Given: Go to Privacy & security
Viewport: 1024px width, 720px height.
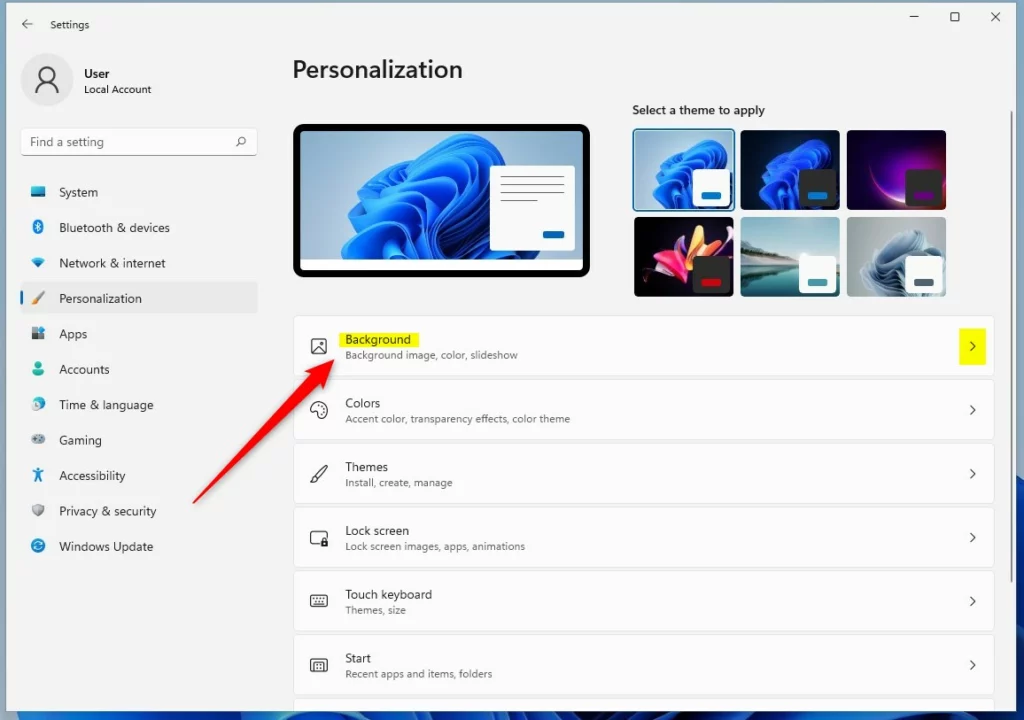Looking at the screenshot, I should tap(139, 510).
